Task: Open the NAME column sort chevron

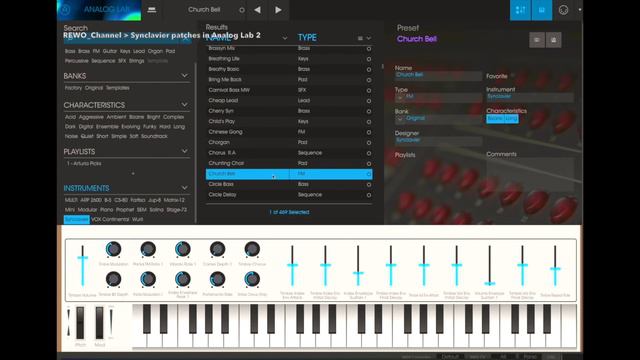Action: (285, 38)
